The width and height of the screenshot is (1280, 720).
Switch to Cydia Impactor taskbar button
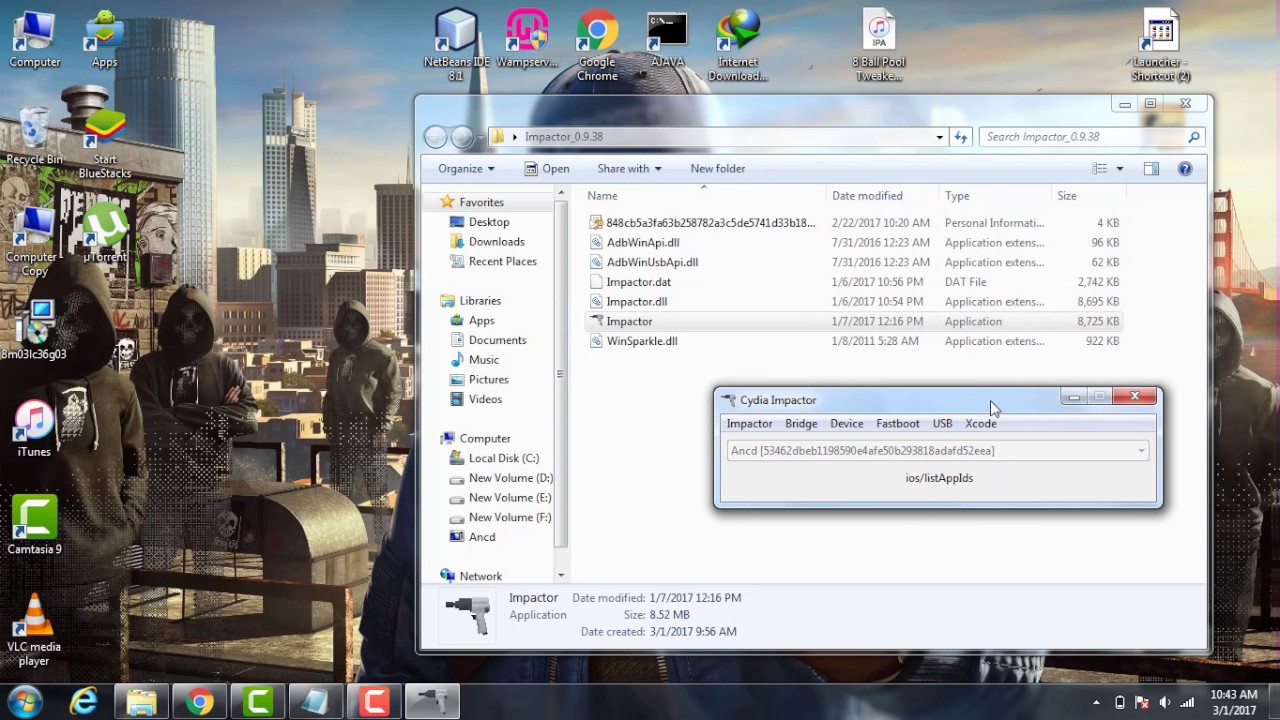(432, 701)
